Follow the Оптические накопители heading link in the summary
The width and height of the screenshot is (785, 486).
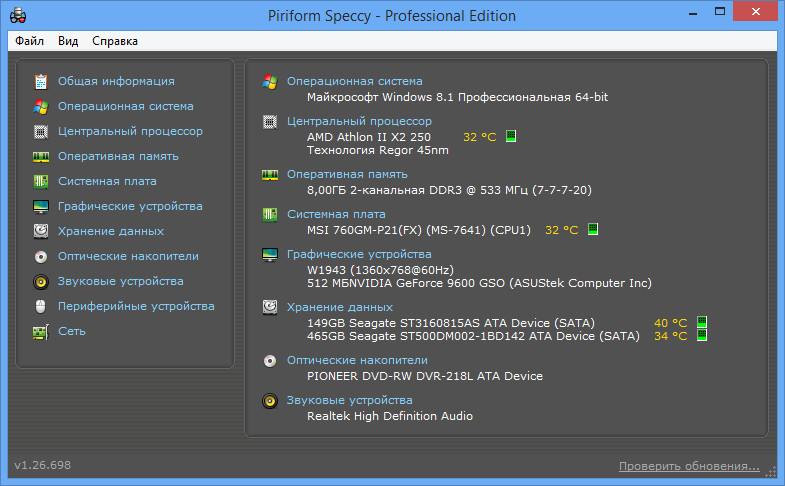(x=357, y=360)
